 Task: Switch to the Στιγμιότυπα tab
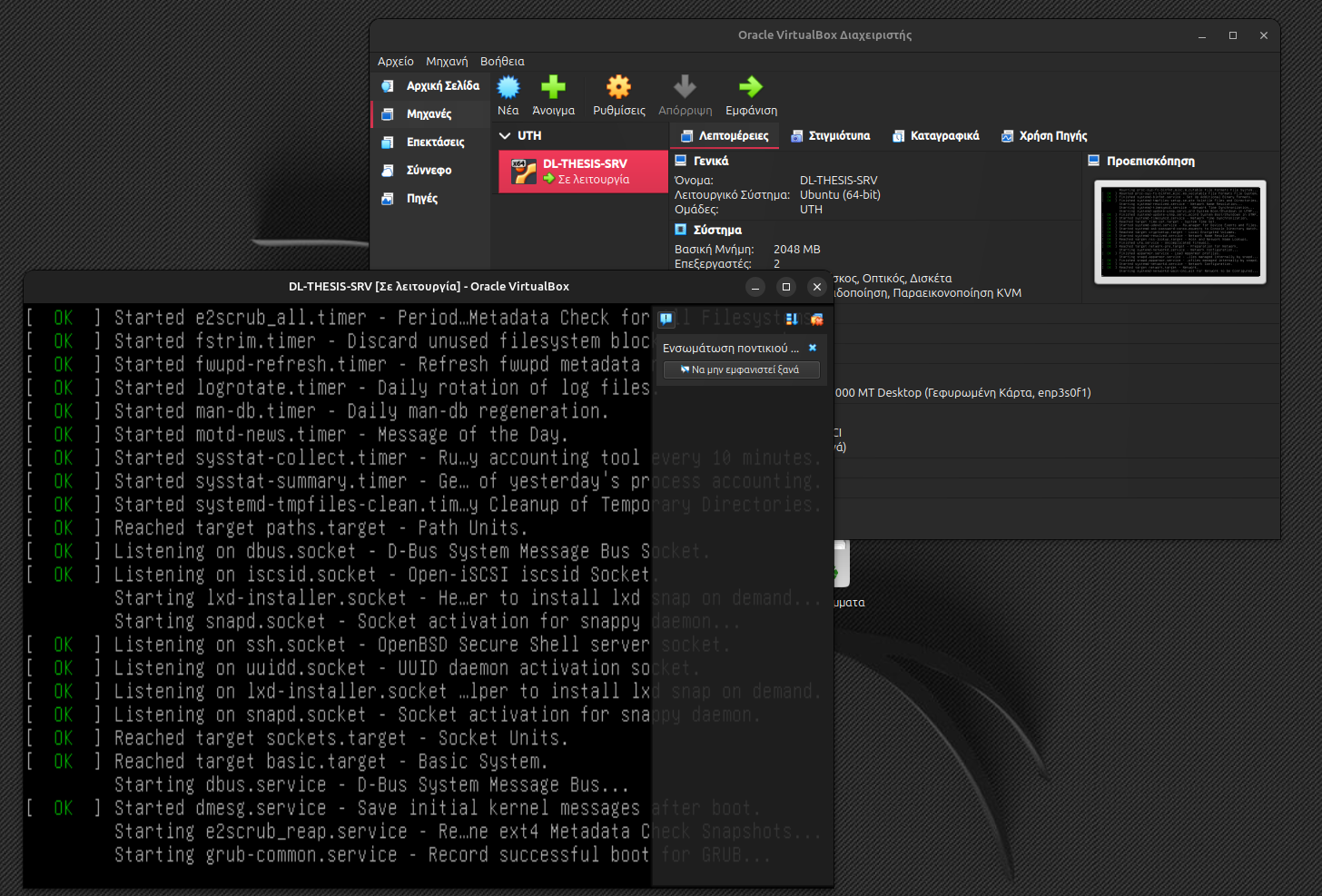pyautogui.click(x=830, y=135)
